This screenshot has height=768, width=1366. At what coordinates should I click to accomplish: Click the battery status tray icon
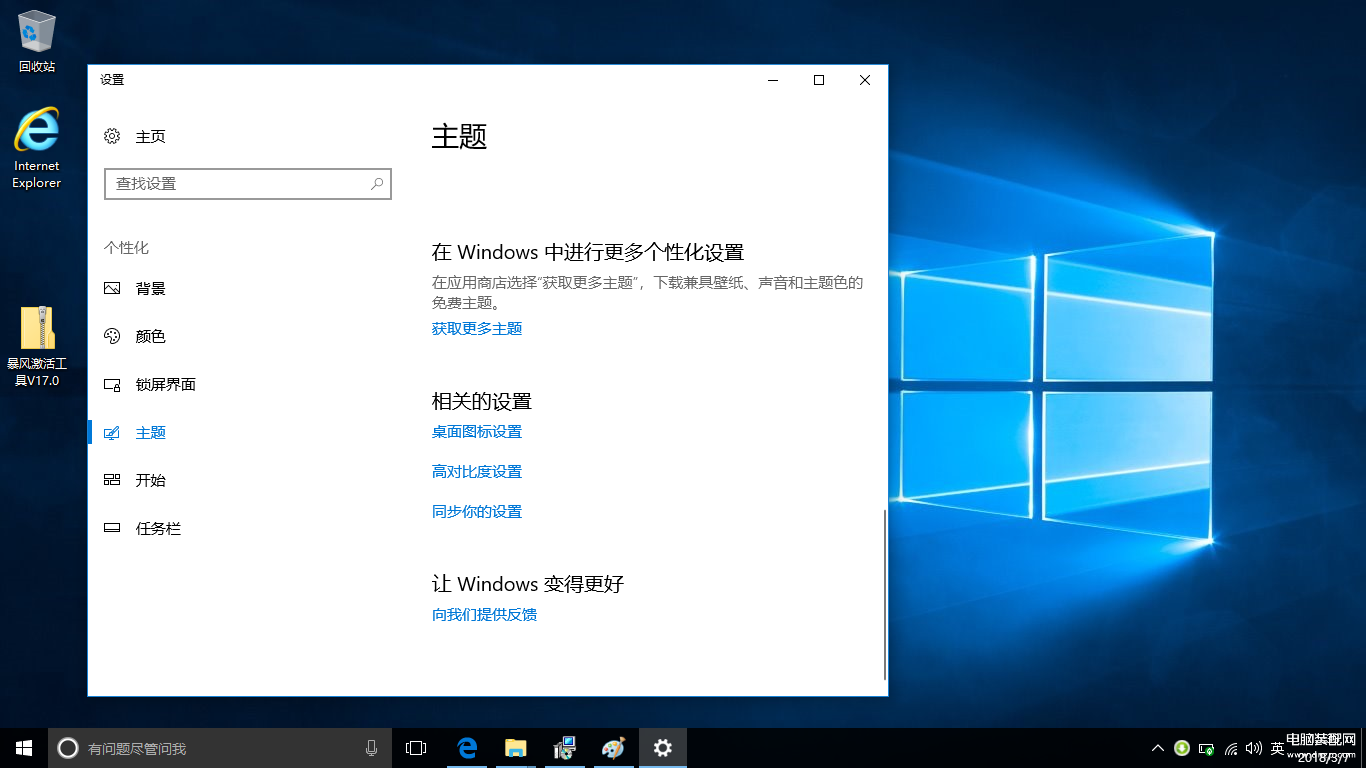(1207, 748)
